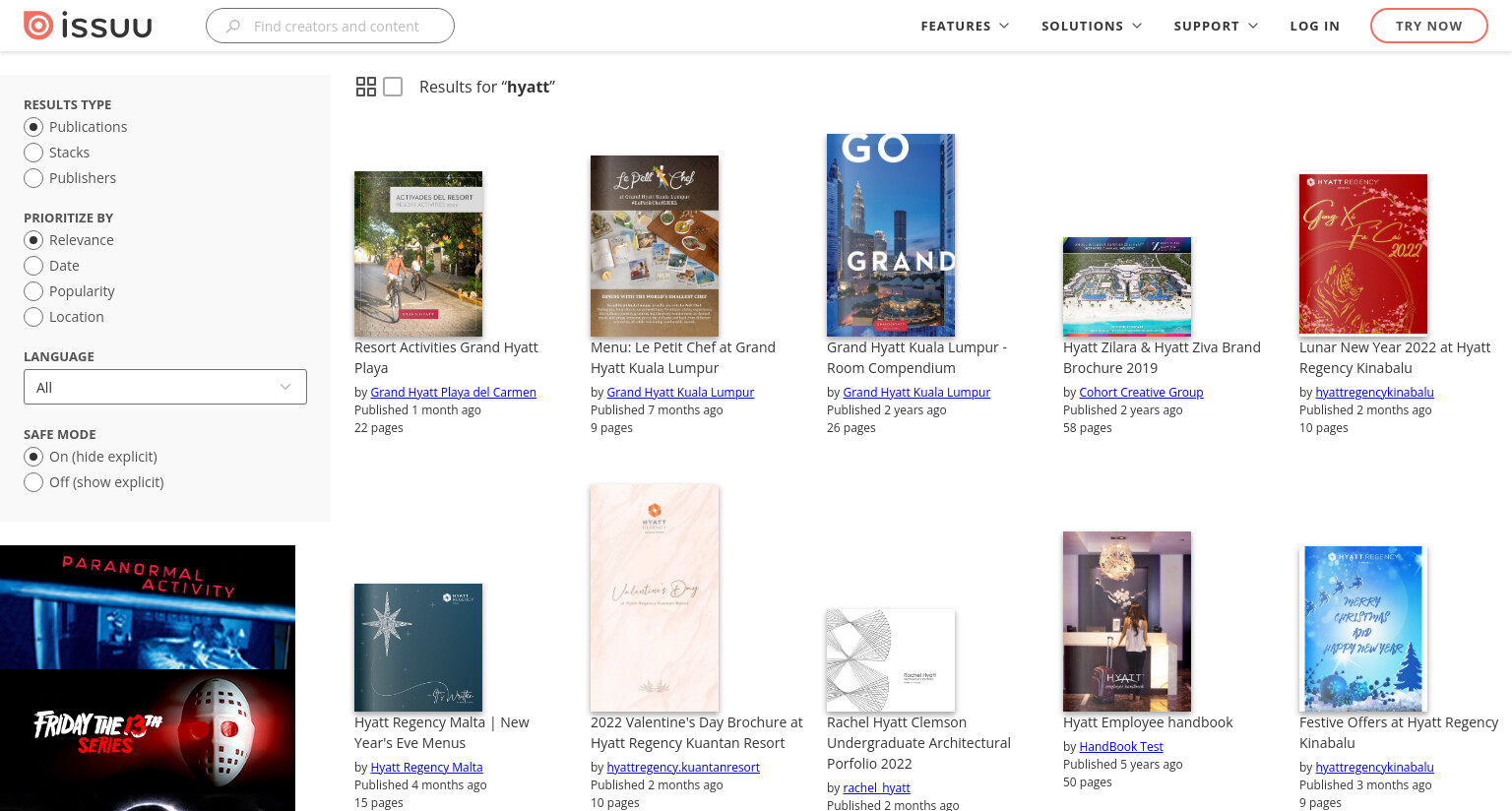
Task: Open the Cohort Creative Group publisher link
Action: pos(1141,392)
